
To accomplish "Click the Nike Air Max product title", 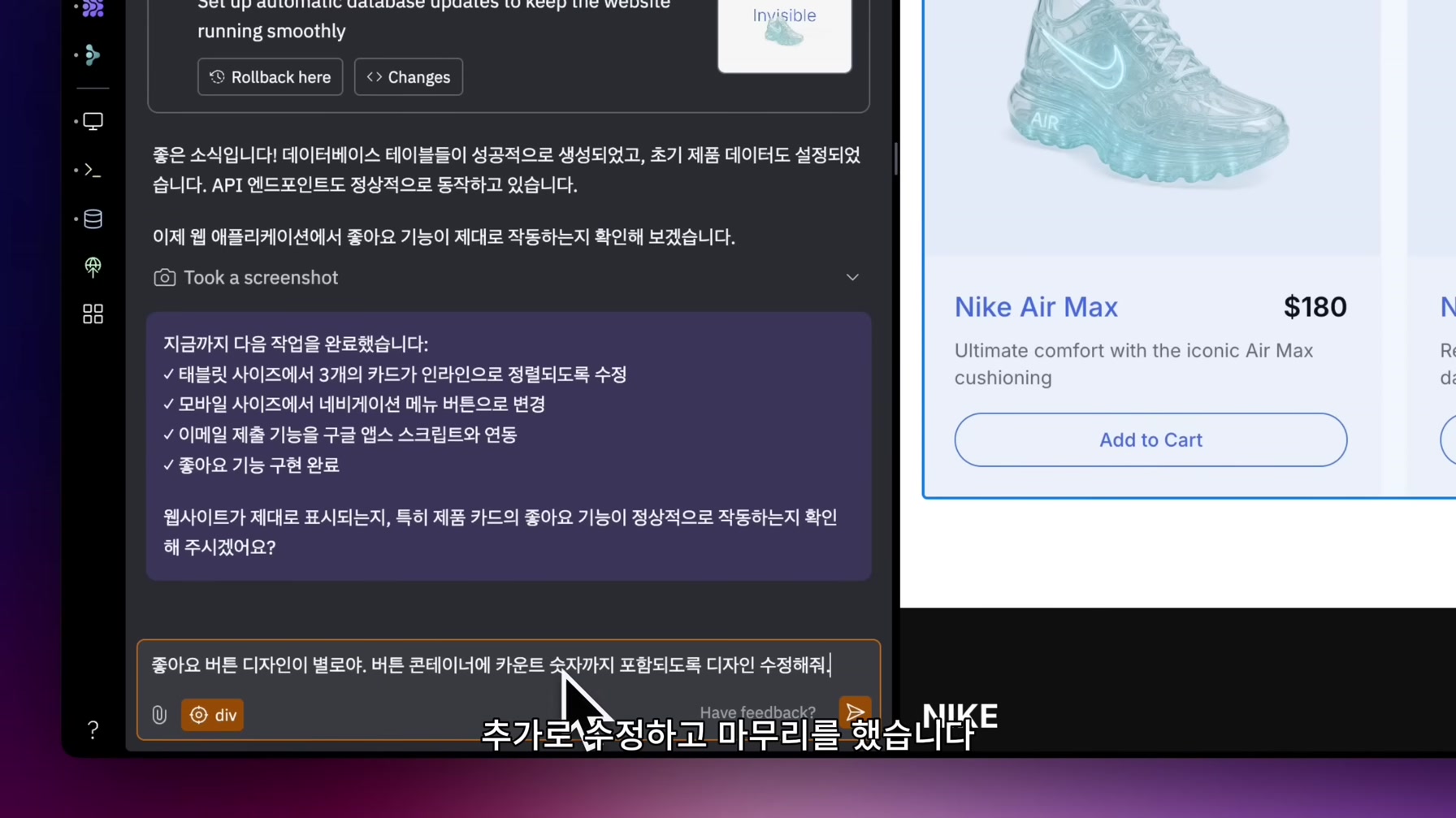I will point(1036,307).
